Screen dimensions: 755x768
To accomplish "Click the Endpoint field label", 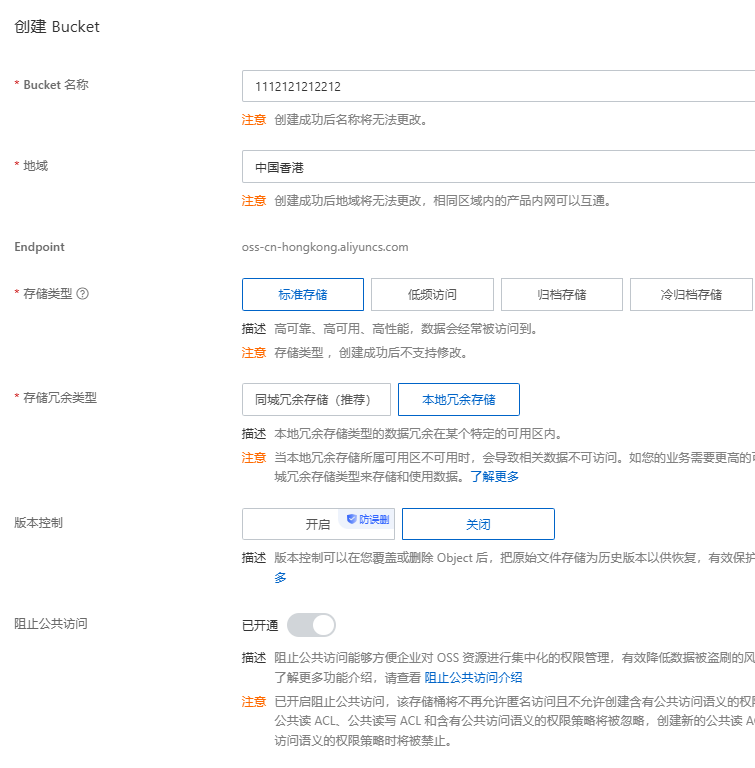I will 39,247.
